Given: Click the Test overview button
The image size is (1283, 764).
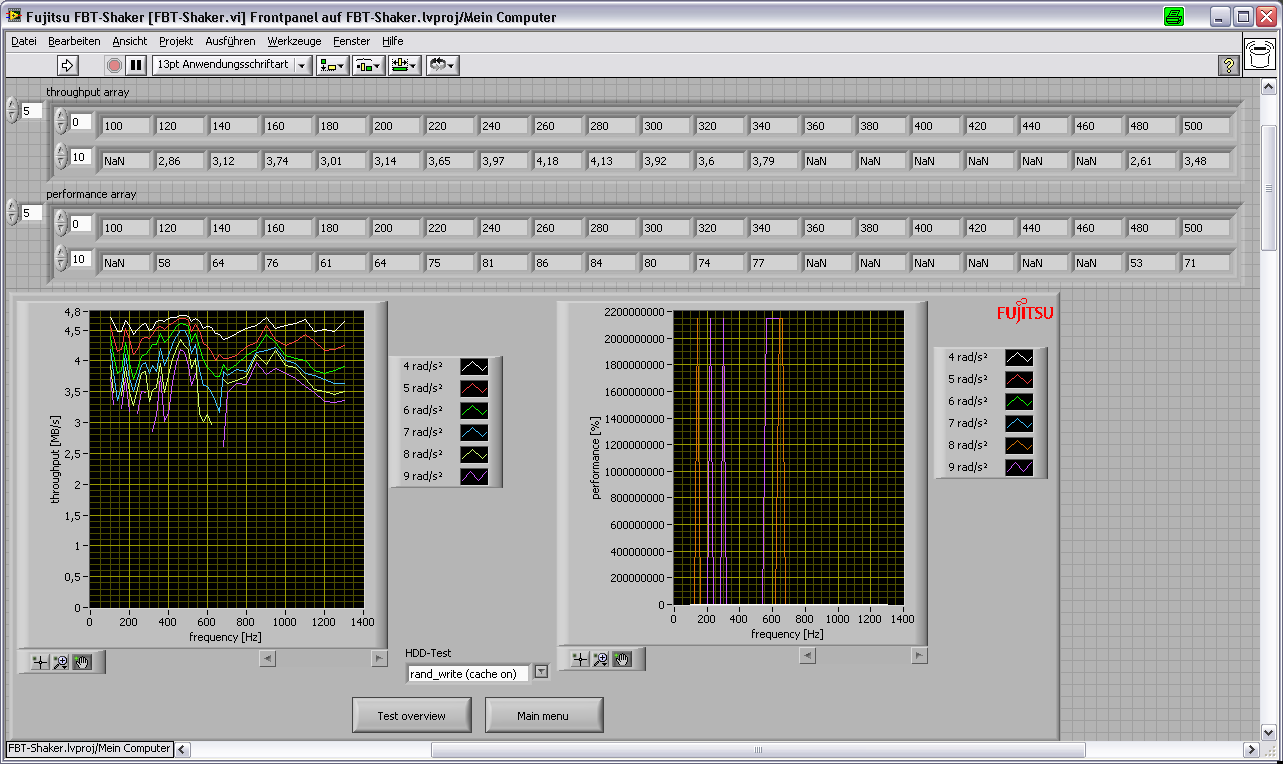Looking at the screenshot, I should pyautogui.click(x=411, y=716).
